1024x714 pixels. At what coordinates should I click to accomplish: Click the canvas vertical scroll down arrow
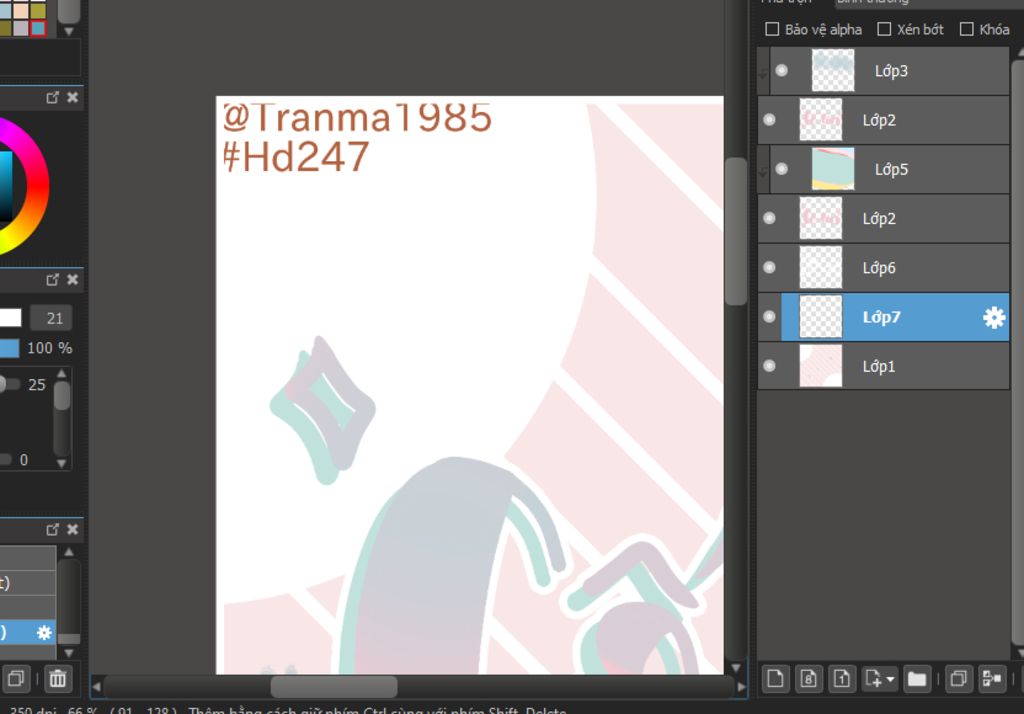click(x=736, y=668)
